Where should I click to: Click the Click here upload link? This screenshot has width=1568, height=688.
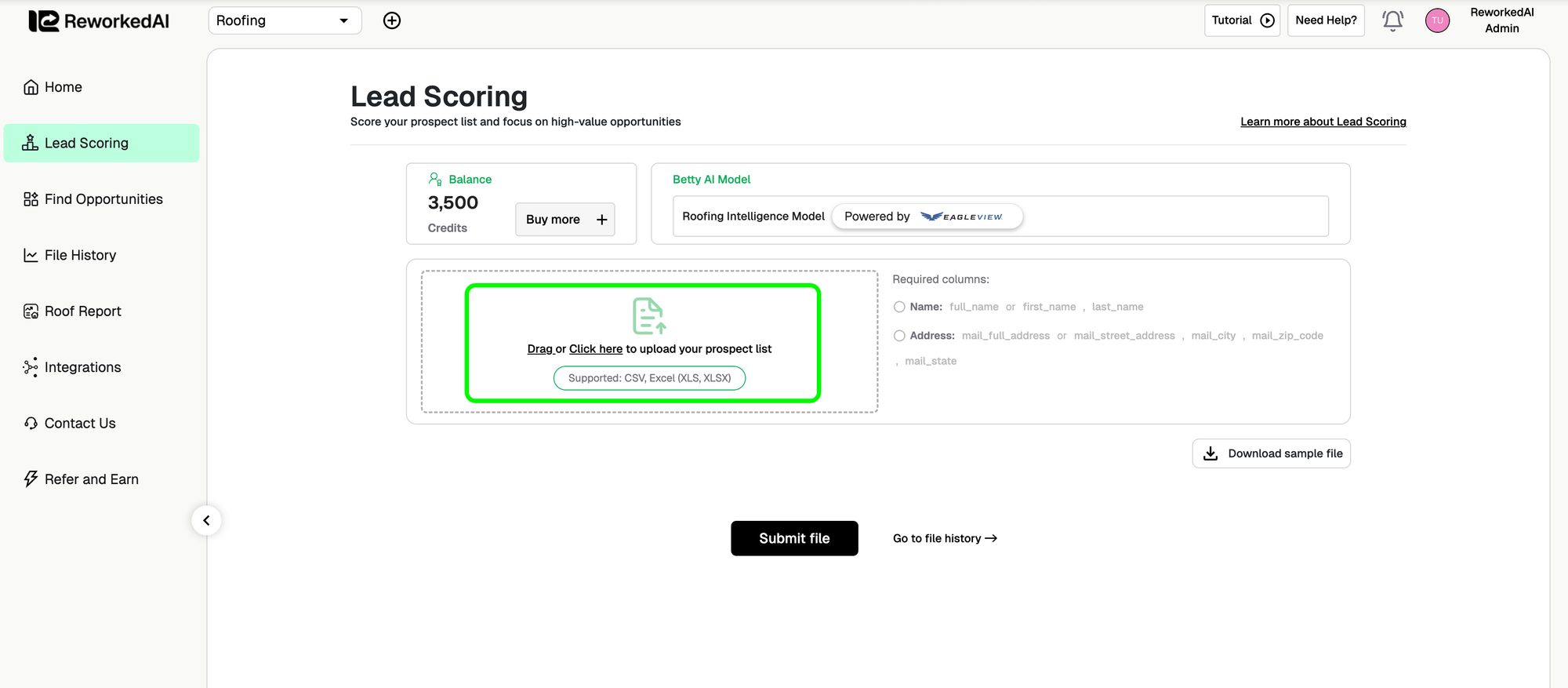click(595, 349)
